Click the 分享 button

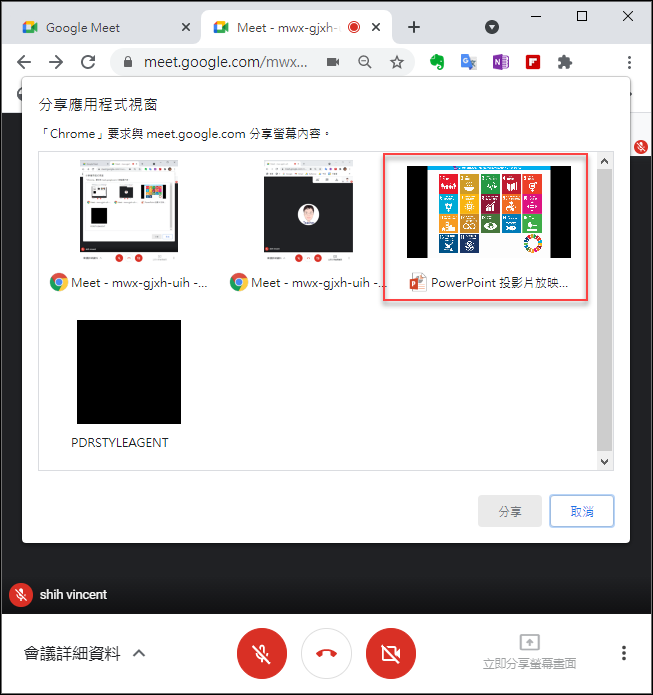click(510, 511)
